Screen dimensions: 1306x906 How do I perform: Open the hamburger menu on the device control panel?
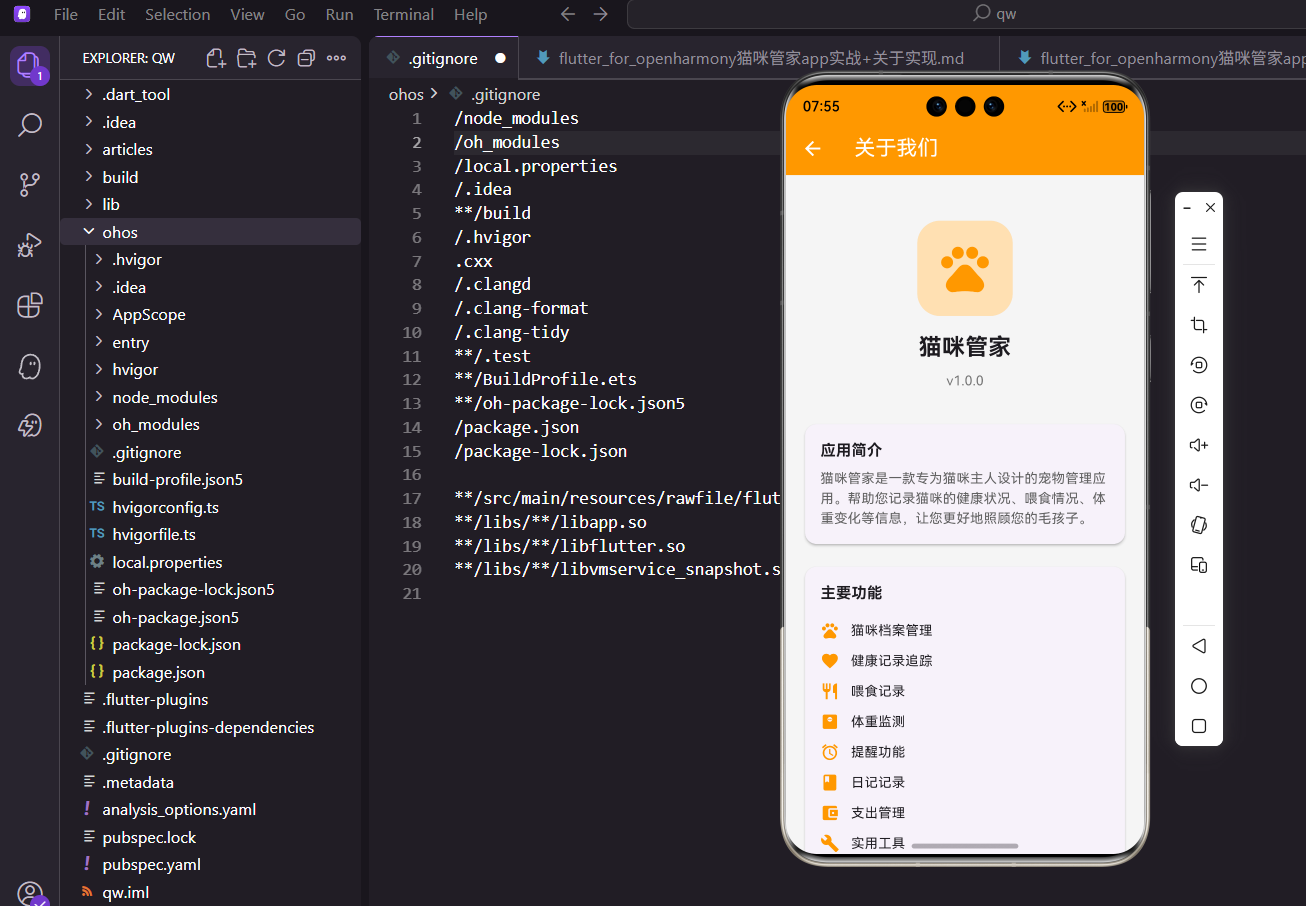[1199, 243]
